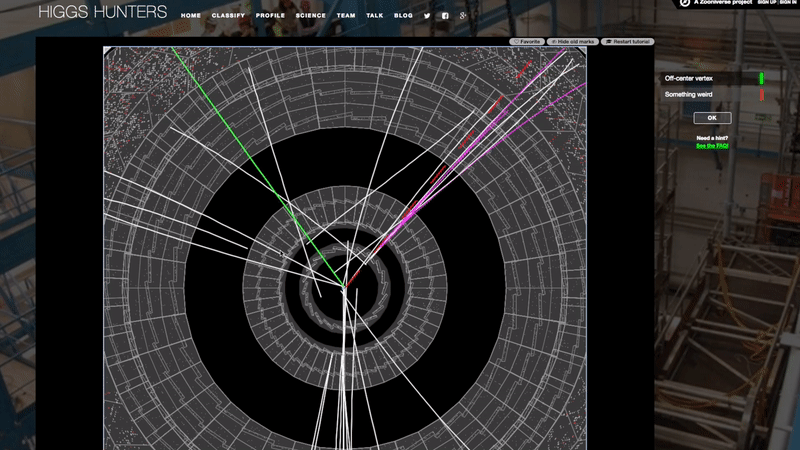
Task: Open the Twitter share icon
Action: tap(427, 16)
